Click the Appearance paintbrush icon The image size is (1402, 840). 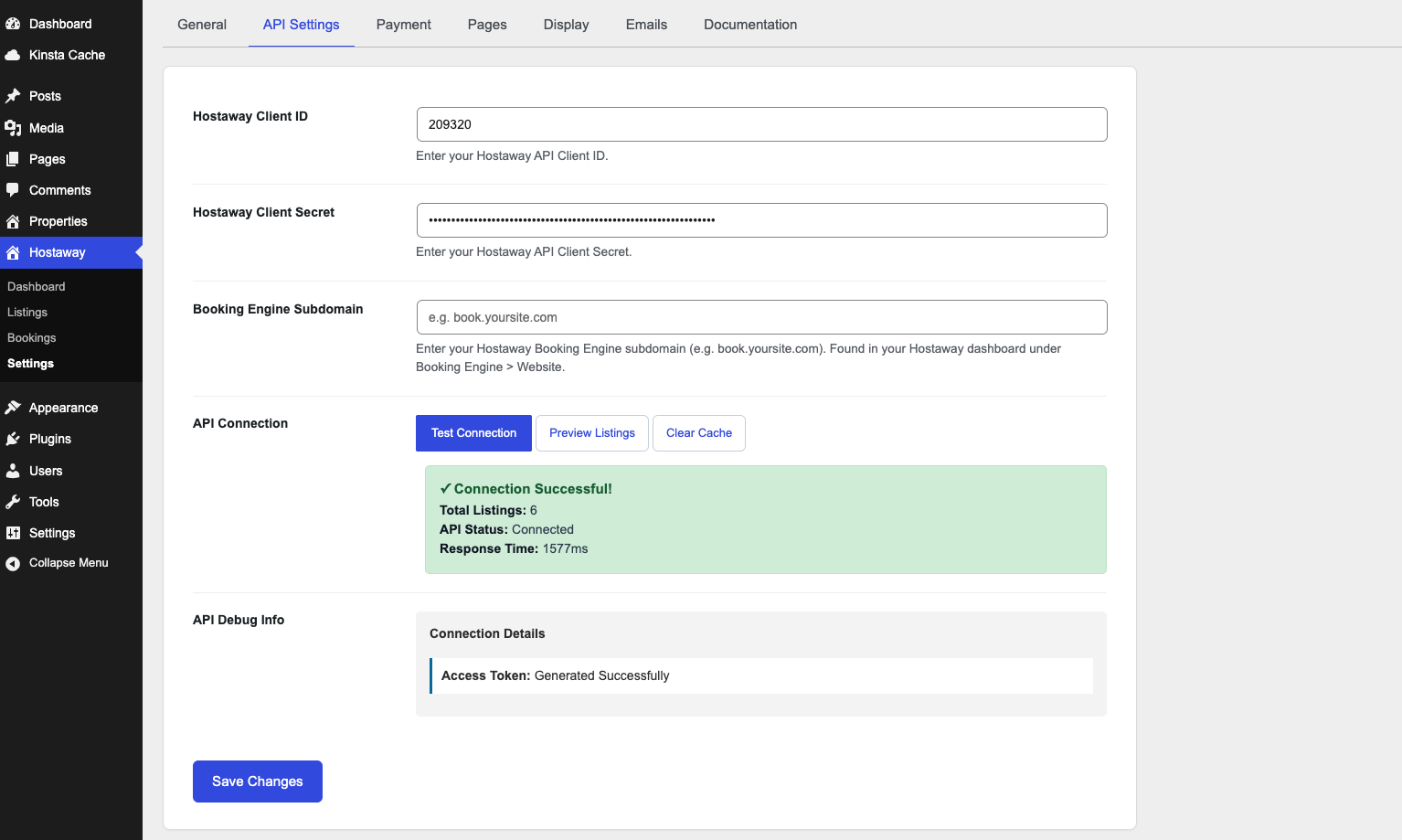click(x=13, y=408)
